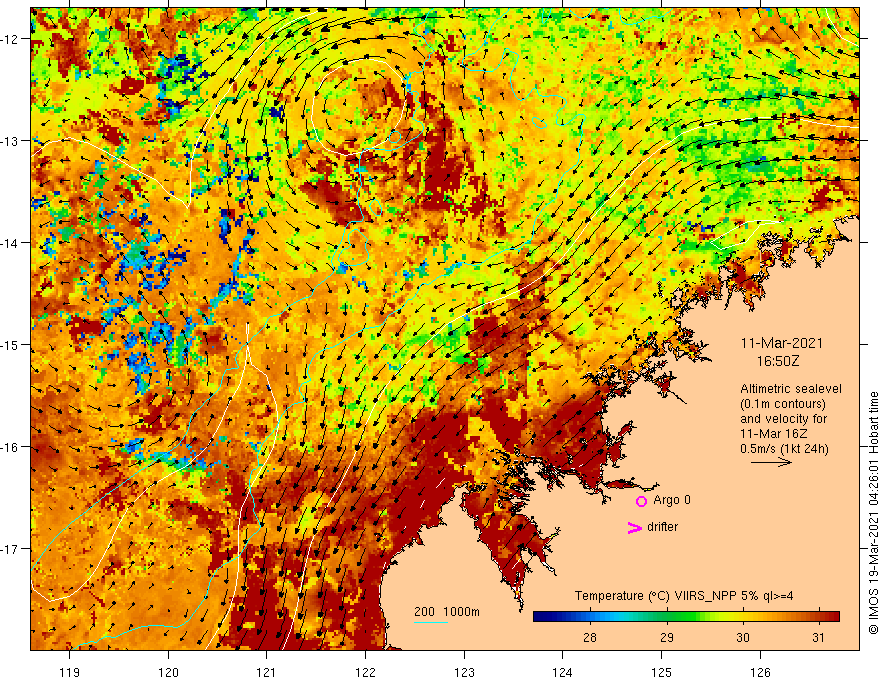Screen dimensions: 880x680
Task: Click longitude axis label '120'
Action: click(x=168, y=672)
